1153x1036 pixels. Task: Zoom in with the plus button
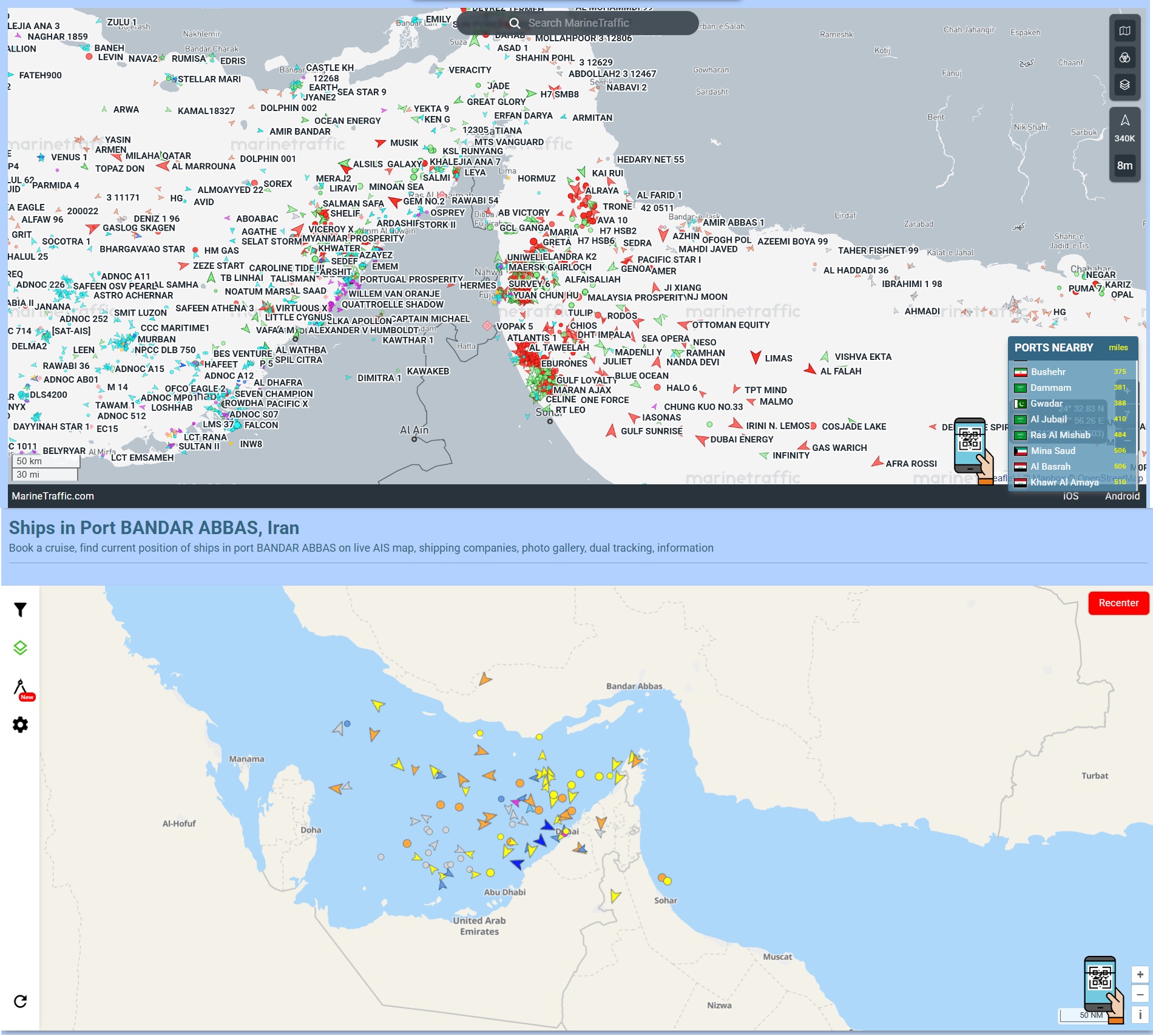[x=1140, y=975]
